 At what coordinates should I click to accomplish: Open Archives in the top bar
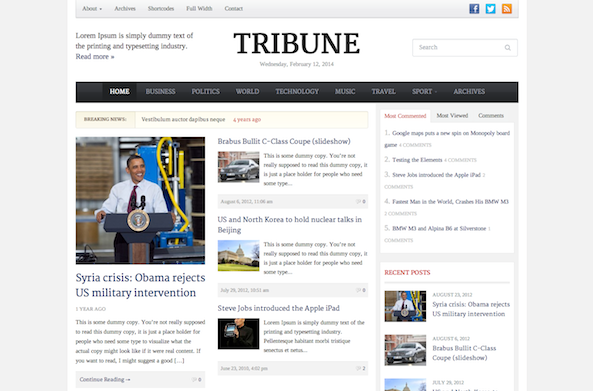pos(125,8)
